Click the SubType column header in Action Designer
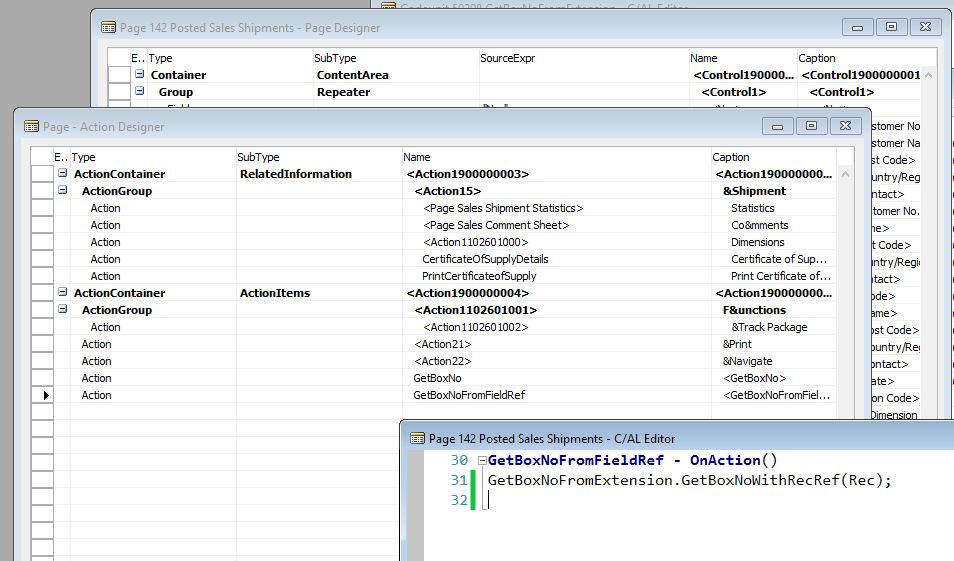954x561 pixels. [x=258, y=157]
